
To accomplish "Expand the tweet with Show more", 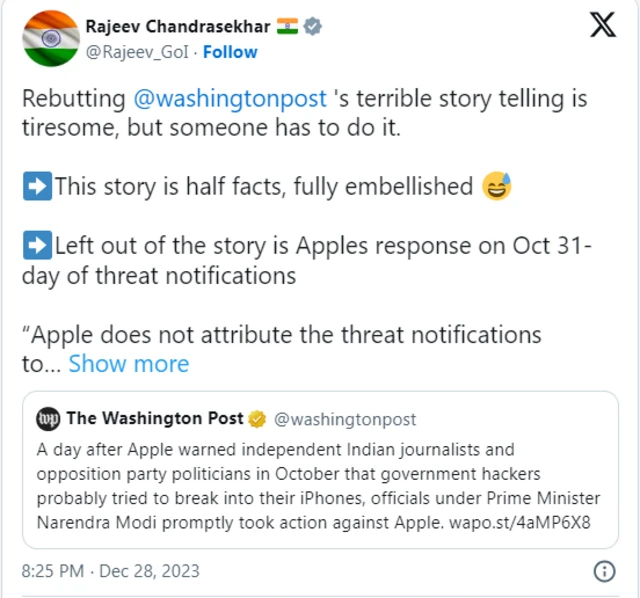I will pos(128,364).
